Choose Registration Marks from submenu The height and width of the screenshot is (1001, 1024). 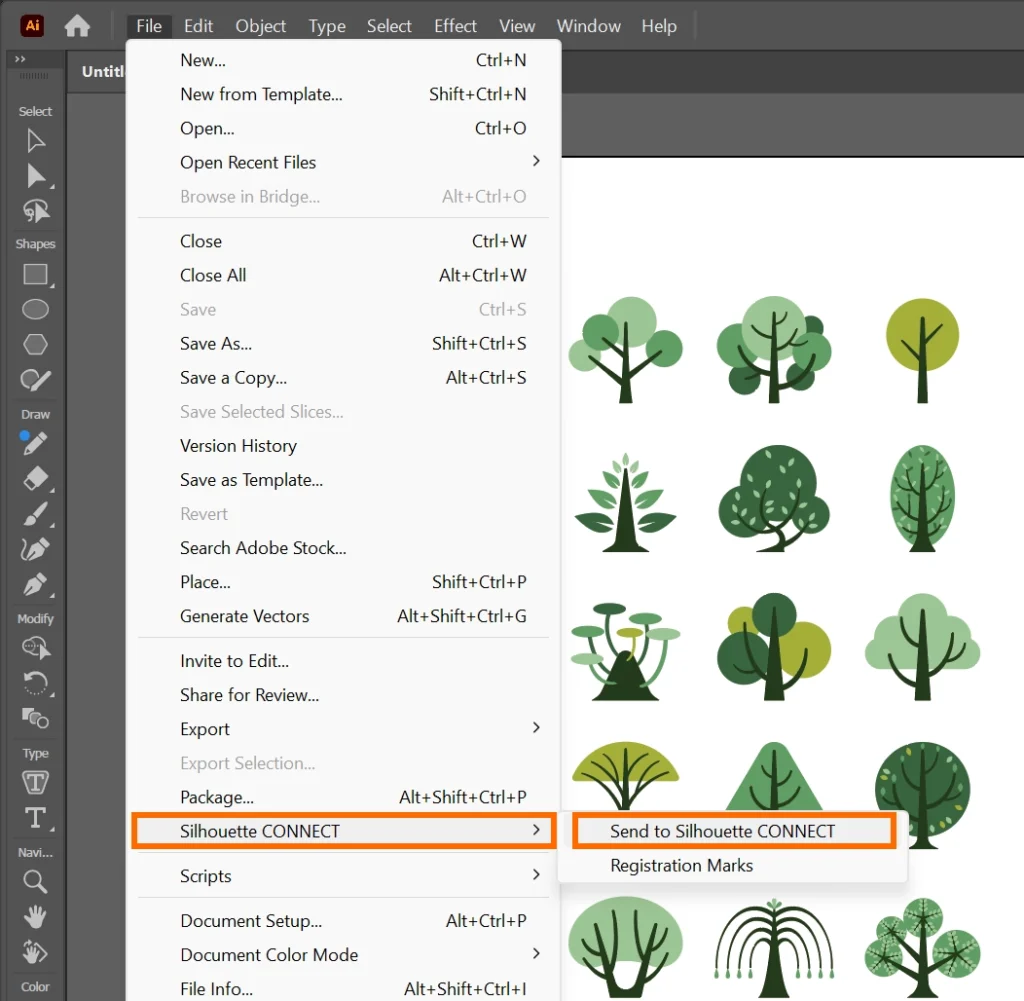[x=682, y=866]
